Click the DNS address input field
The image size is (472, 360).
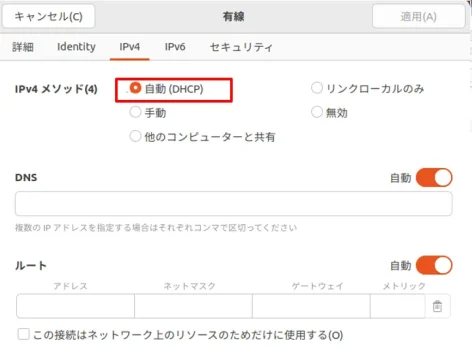click(x=233, y=203)
